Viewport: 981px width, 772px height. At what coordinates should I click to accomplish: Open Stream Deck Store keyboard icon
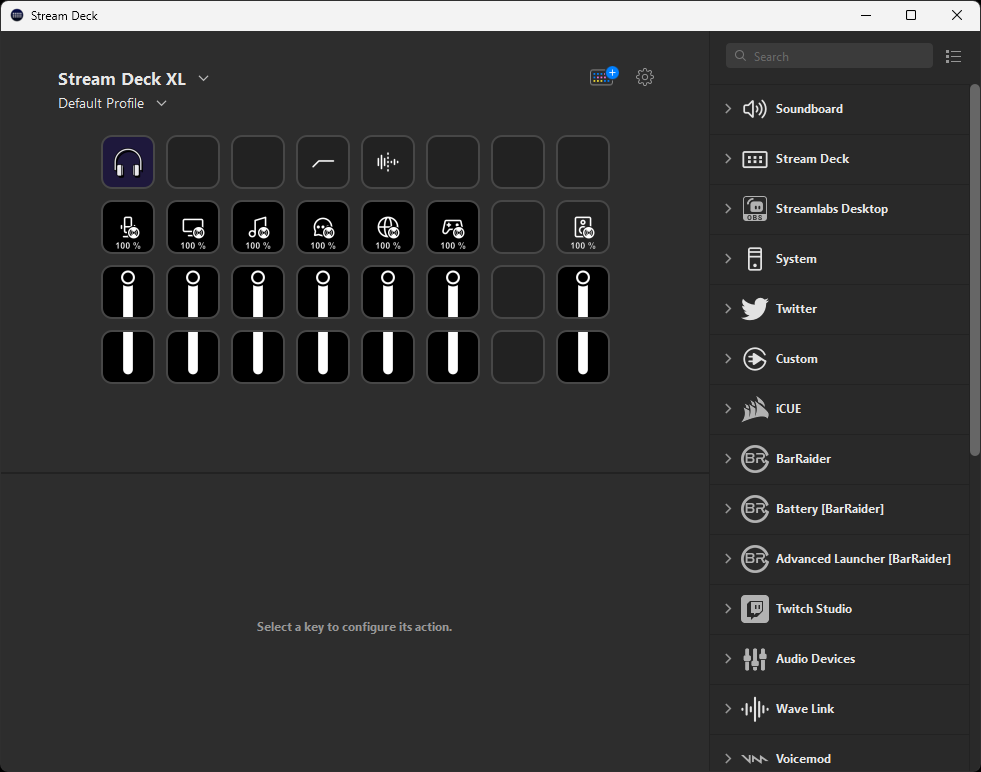(x=603, y=77)
